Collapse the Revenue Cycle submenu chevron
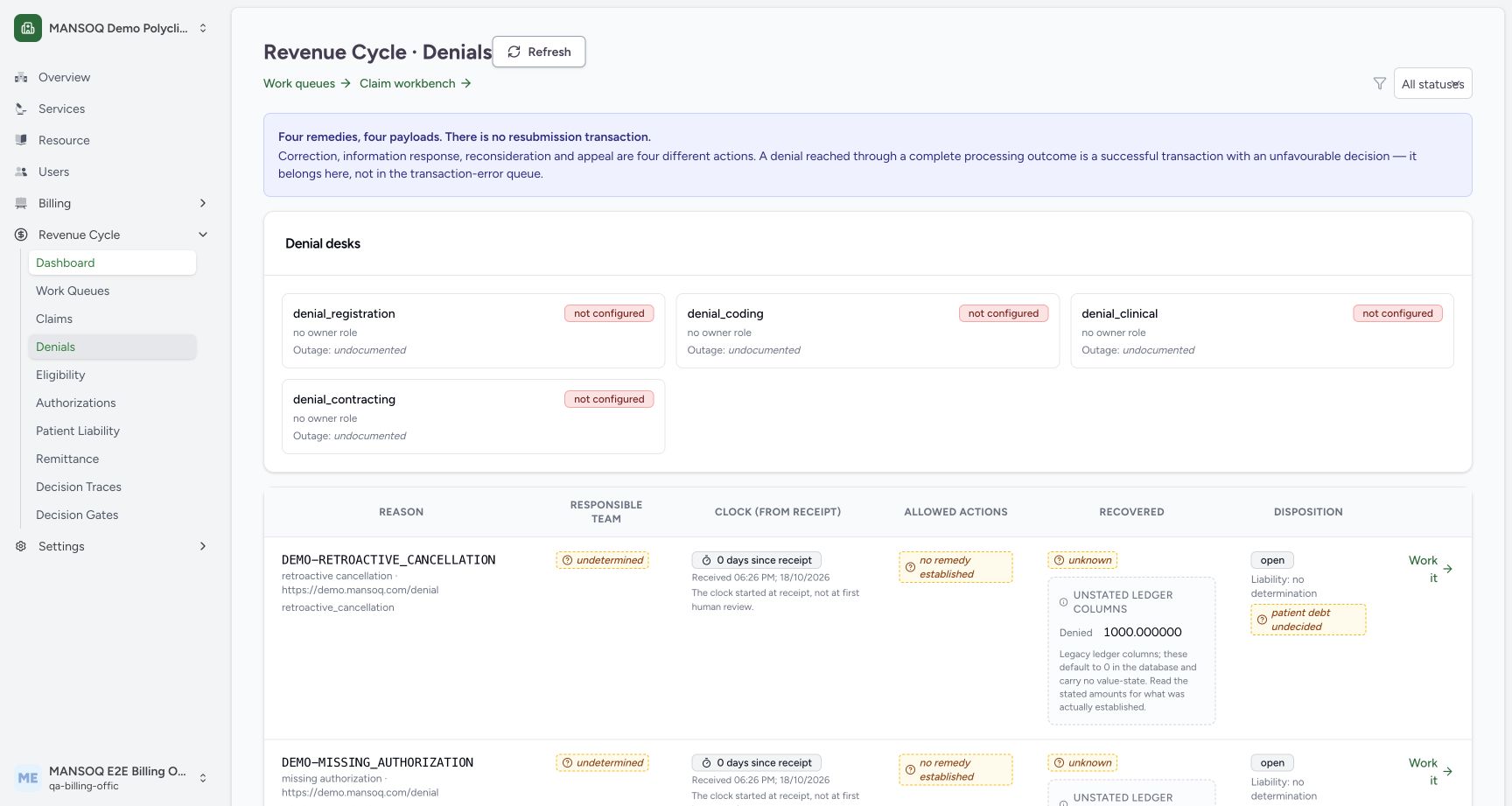The width and height of the screenshot is (1512, 806). coord(203,235)
